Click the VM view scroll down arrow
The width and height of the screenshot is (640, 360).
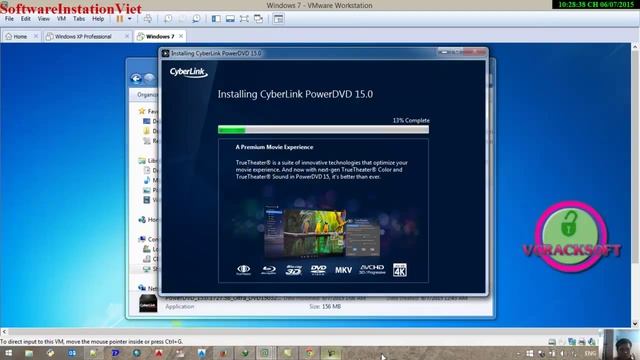[635, 324]
